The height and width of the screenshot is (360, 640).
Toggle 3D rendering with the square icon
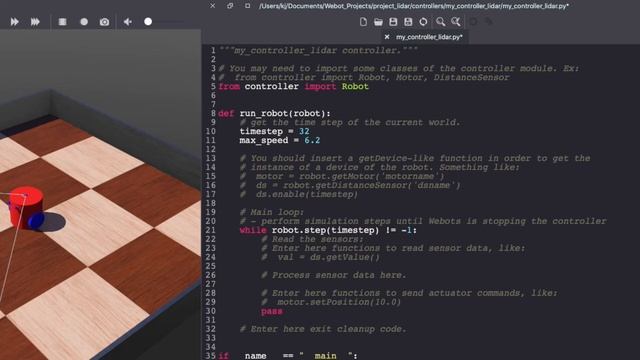point(62,22)
